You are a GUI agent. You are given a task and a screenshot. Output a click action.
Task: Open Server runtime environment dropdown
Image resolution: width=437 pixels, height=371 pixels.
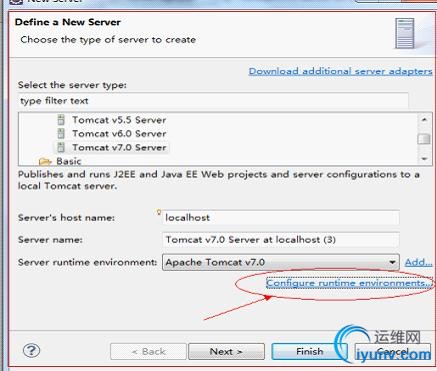[x=280, y=262]
